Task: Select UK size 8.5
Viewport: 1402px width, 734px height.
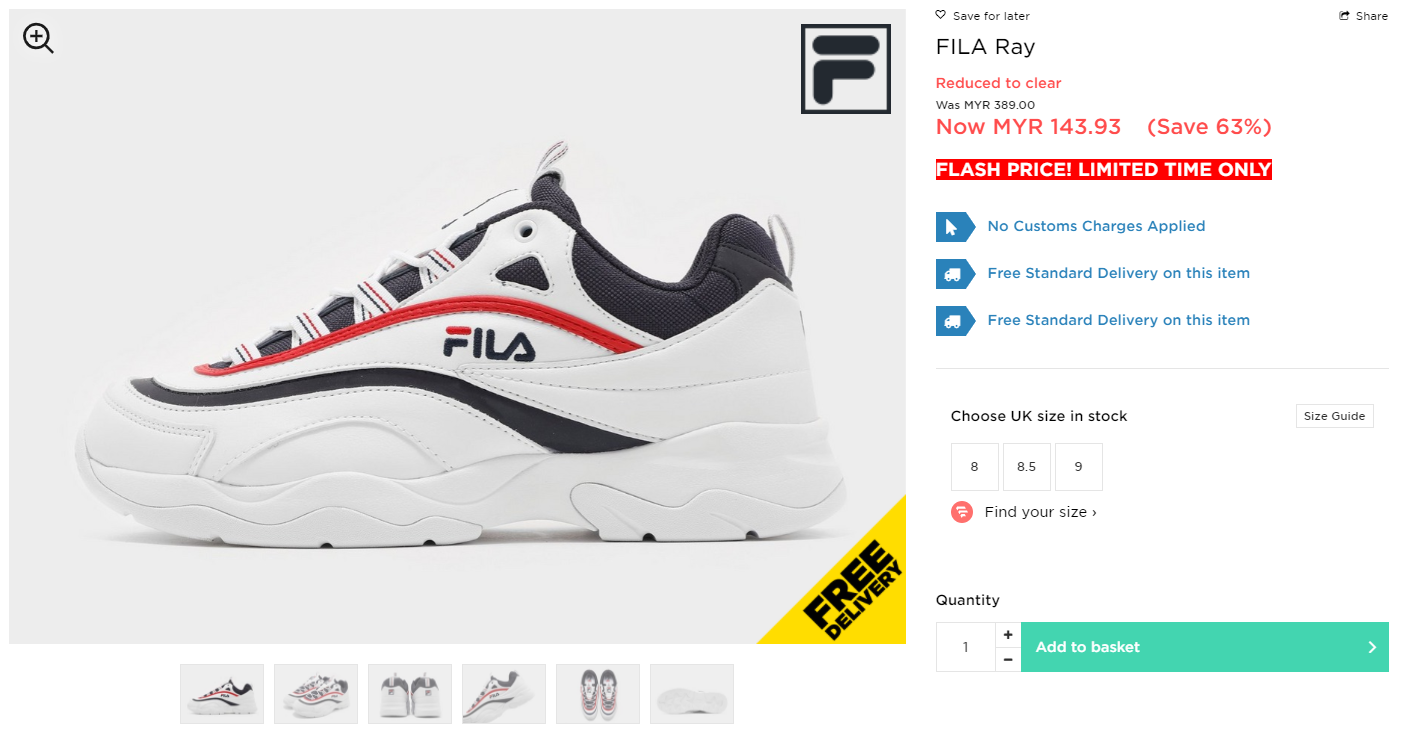Action: click(x=1027, y=467)
